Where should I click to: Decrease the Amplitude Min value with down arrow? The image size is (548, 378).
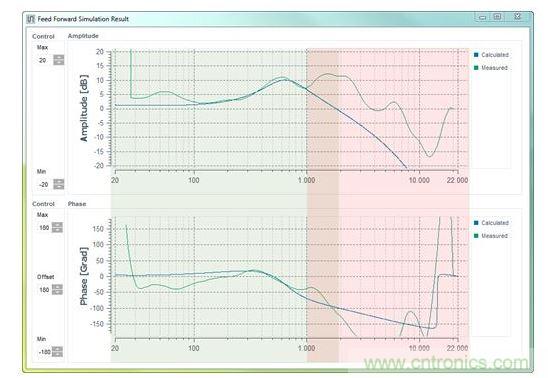59,187
